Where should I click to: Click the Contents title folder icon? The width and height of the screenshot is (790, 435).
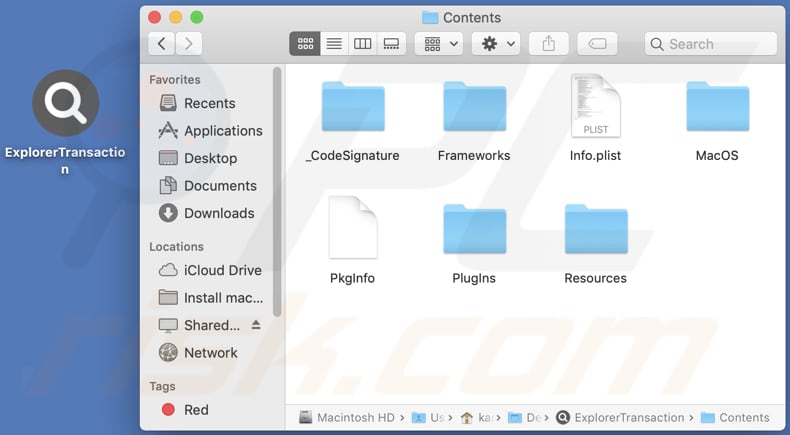click(x=430, y=18)
